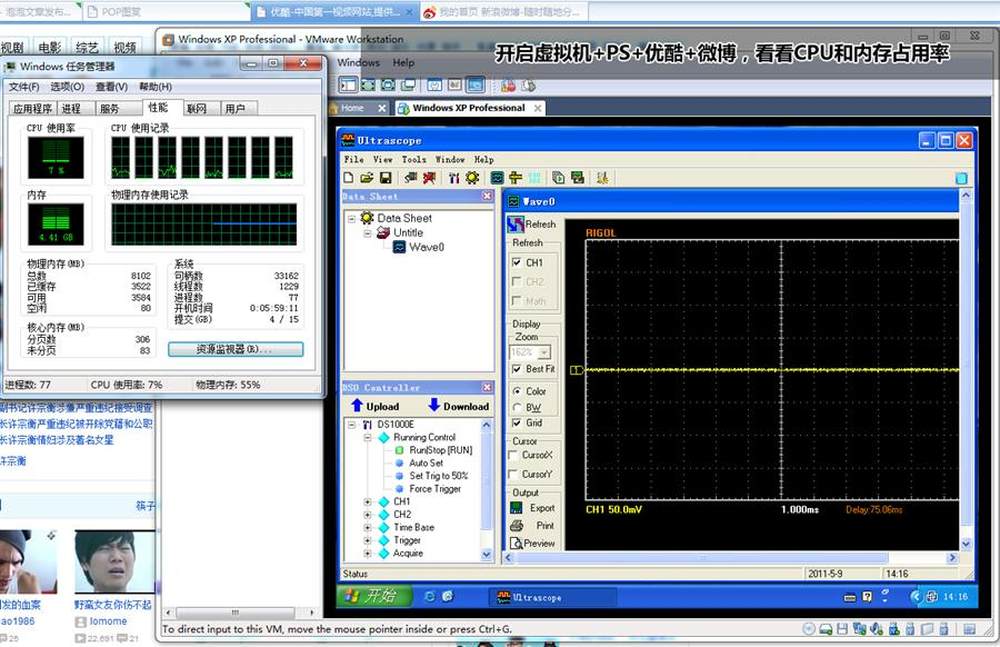The image size is (1000, 647).
Task: Expand the CH1 node in DSO Controller
Action: tap(367, 502)
